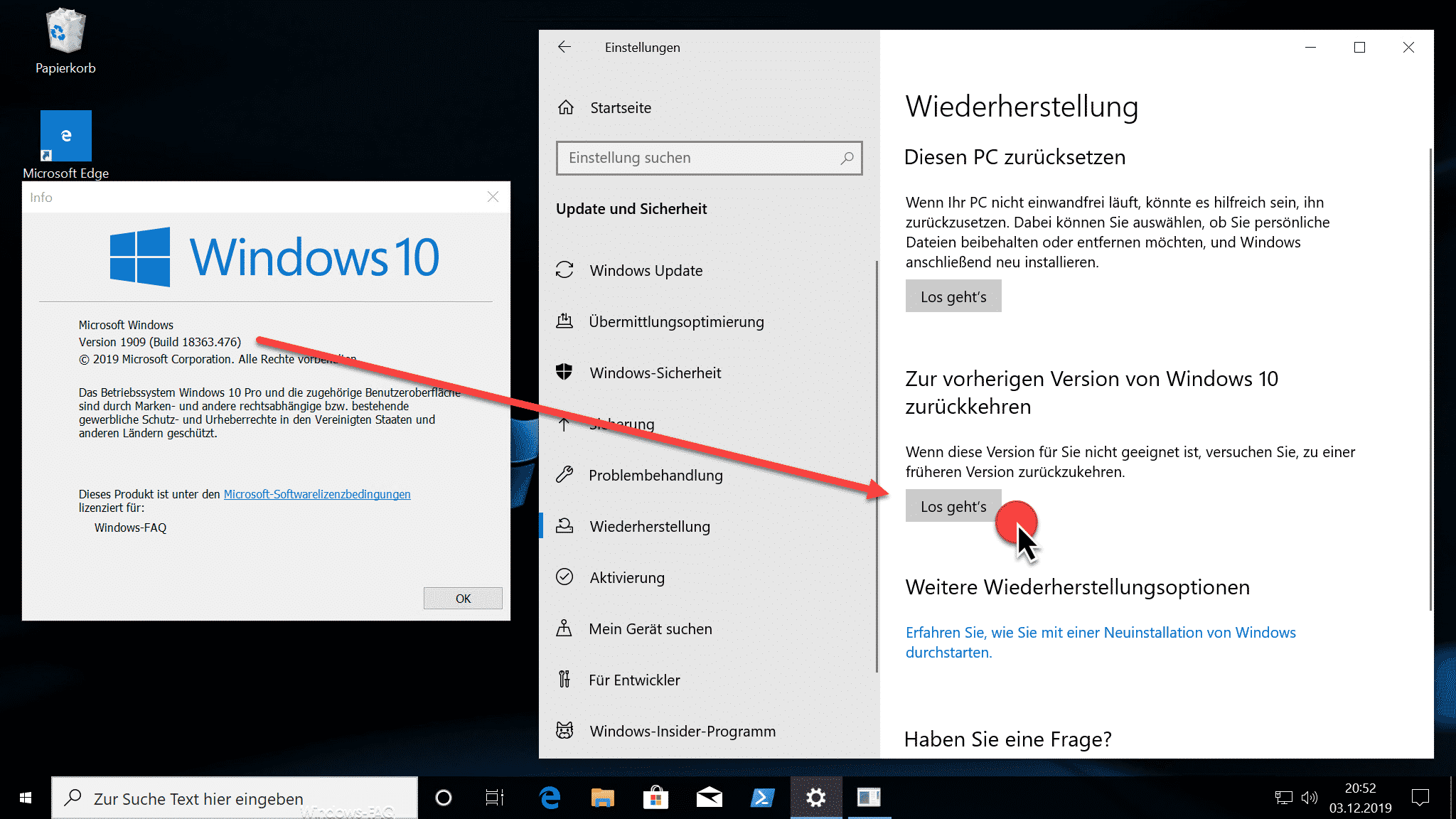Click Los geht's under Zur vorherigen Version zurückkehren
Screen dimensions: 1456x819
(x=953, y=506)
